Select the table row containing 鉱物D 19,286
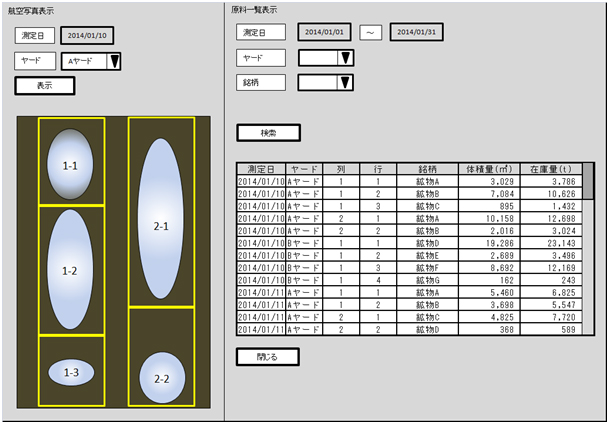 coord(408,242)
